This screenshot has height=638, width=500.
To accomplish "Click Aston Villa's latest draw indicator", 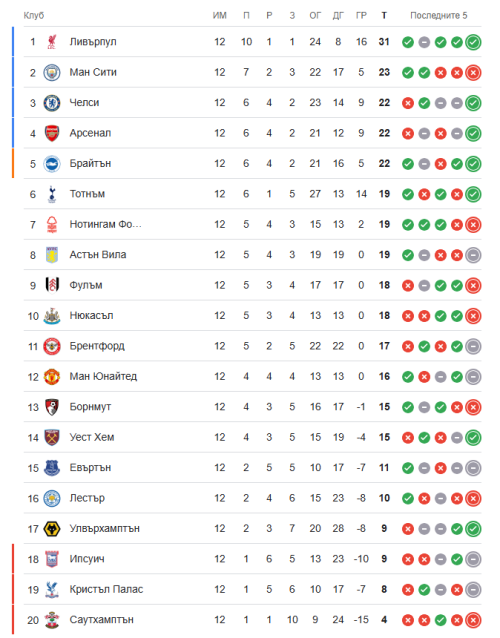I will (x=473, y=255).
